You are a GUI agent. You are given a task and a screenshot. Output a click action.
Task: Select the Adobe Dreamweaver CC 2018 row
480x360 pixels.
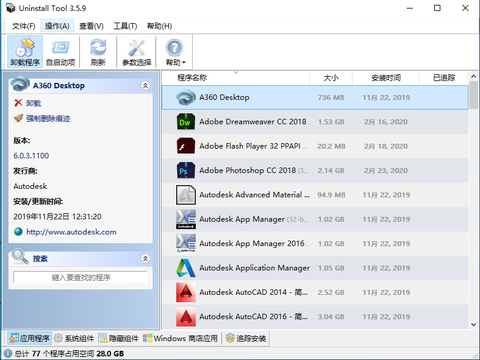click(x=315, y=122)
